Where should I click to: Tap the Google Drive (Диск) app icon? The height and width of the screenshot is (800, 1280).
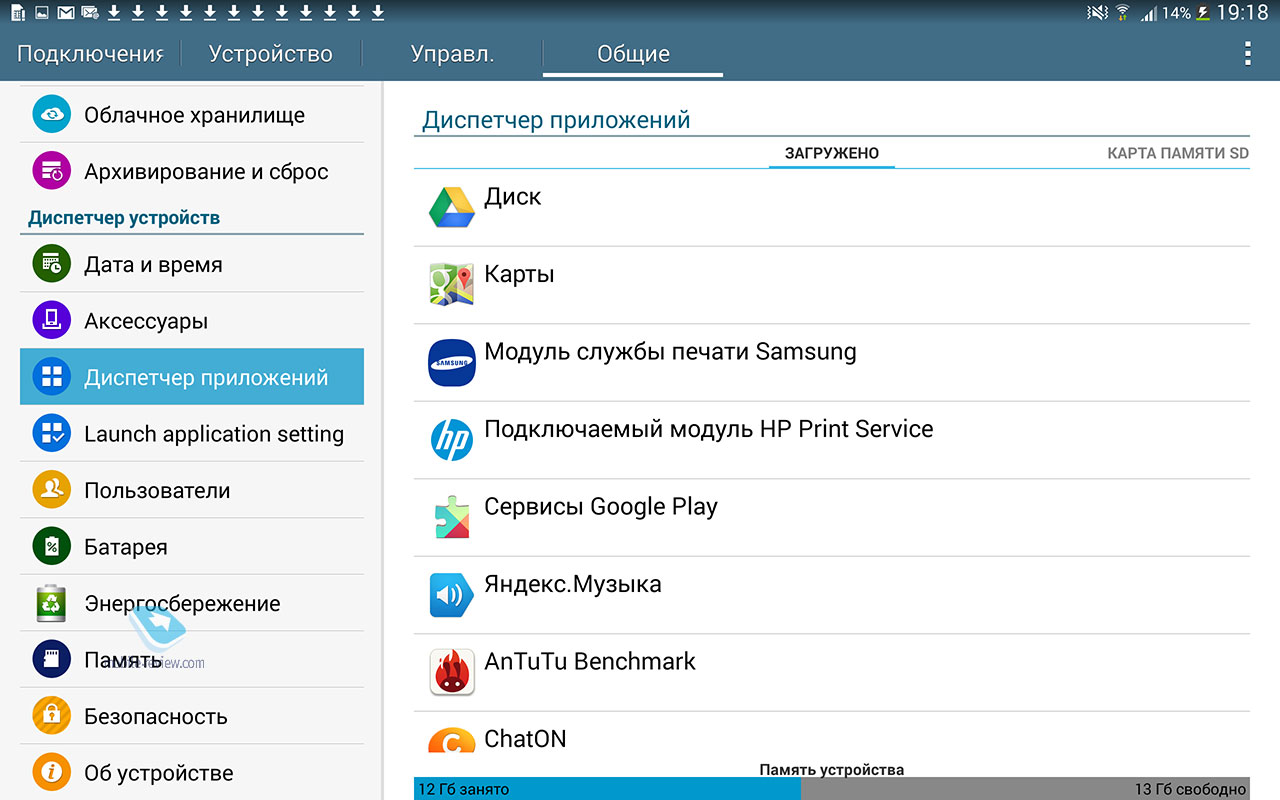[451, 207]
